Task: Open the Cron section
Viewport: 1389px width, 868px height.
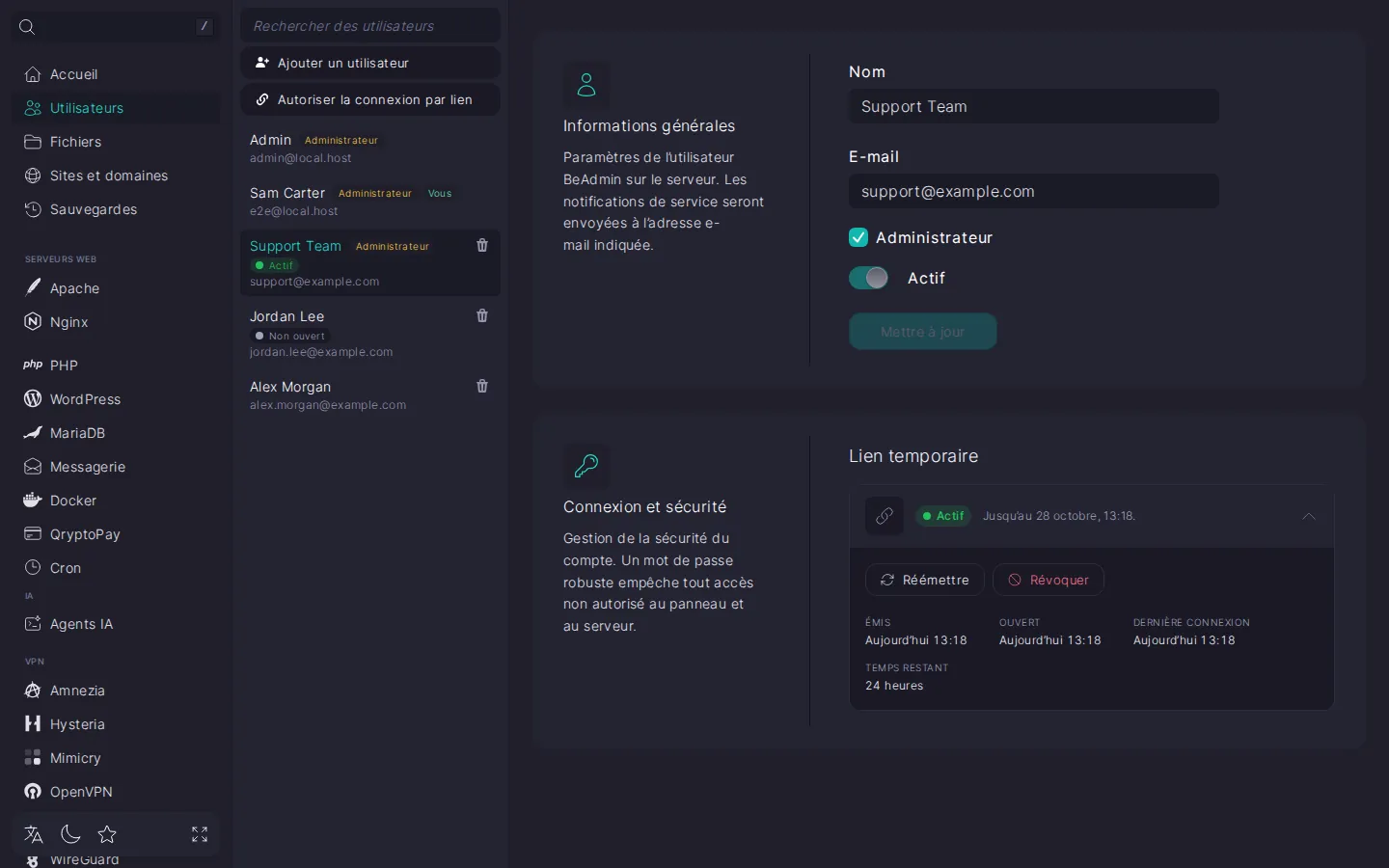Action: click(116, 568)
